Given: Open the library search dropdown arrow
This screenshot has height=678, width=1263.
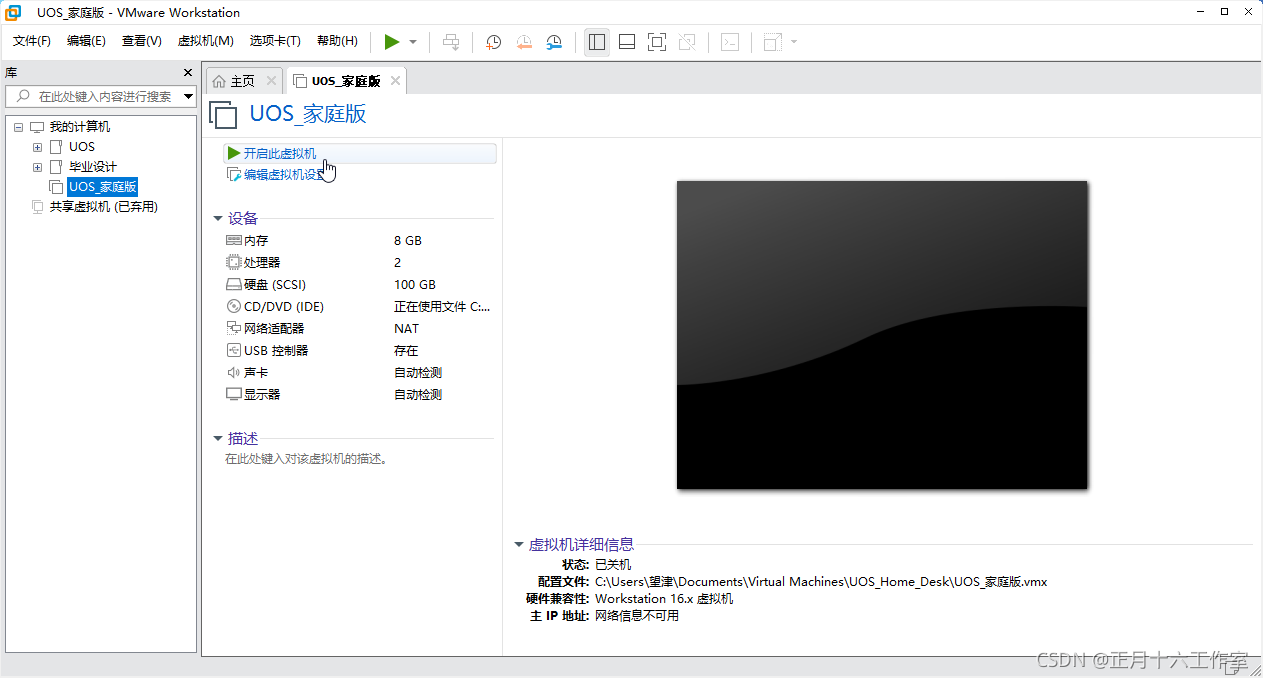Looking at the screenshot, I should tap(189, 96).
